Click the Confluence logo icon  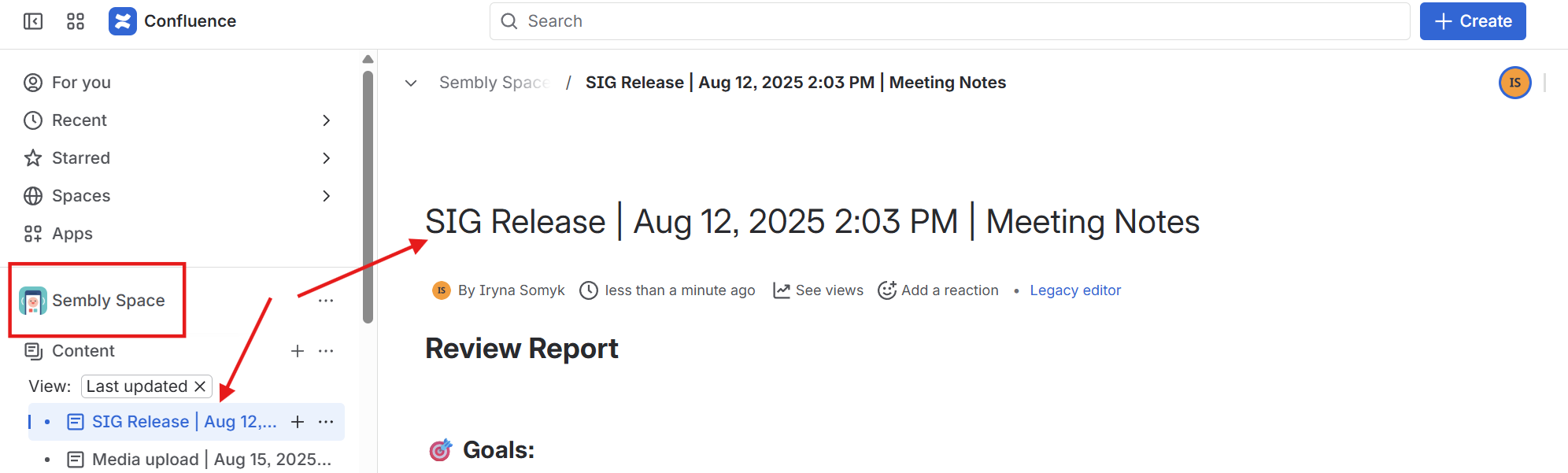coord(123,21)
